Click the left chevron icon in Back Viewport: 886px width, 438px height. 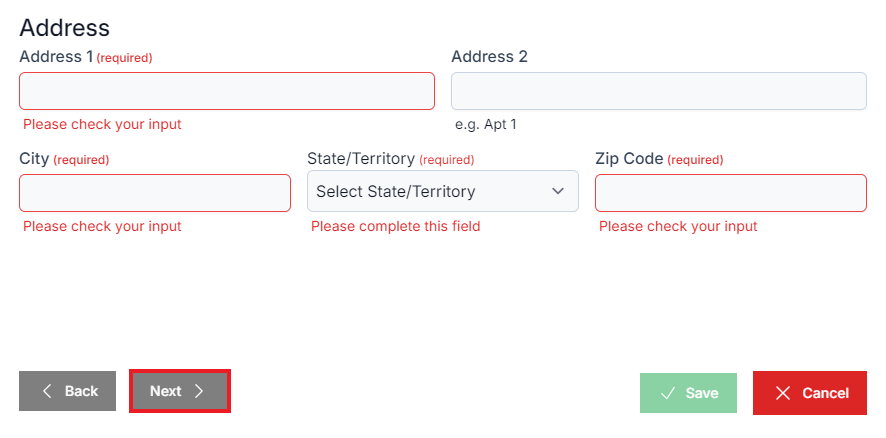click(x=47, y=391)
